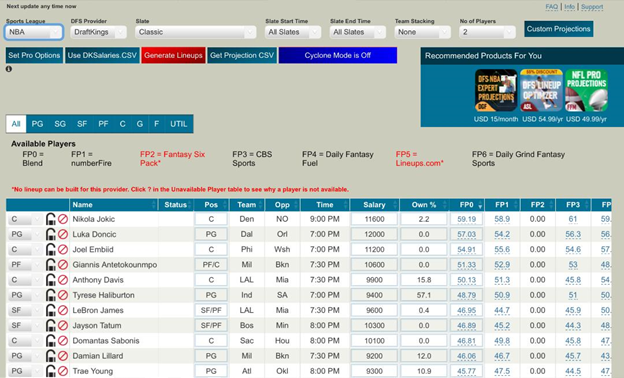This screenshot has height=378, width=624.
Task: Toggle the exclude icon for Joel Embiid
Action: [63, 249]
